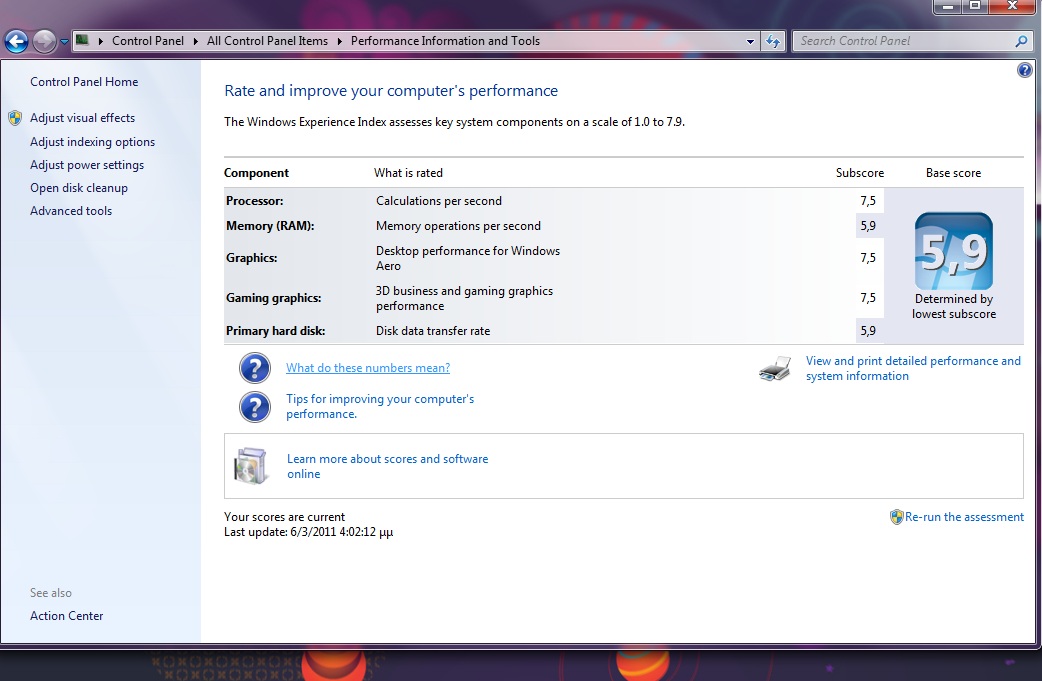Expand arrow after All Control Panel Items
The height and width of the screenshot is (681, 1042).
[x=340, y=41]
